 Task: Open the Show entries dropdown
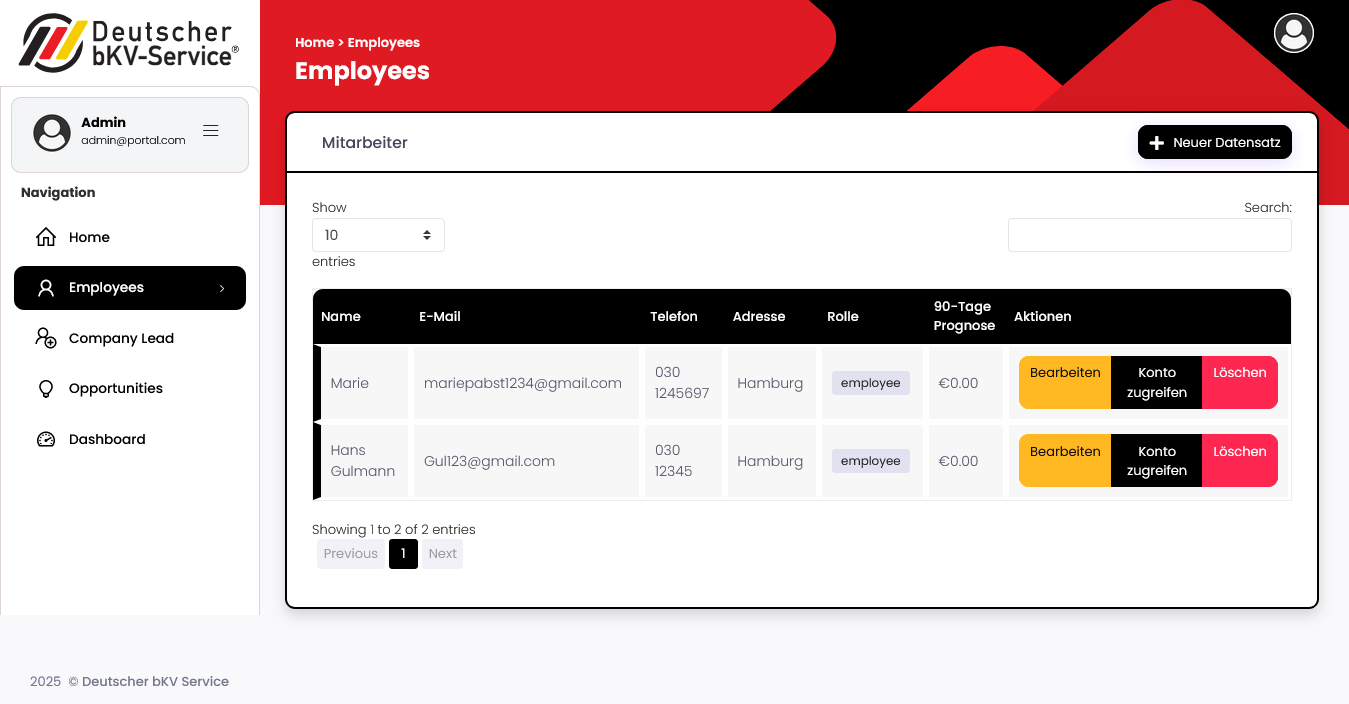point(378,235)
